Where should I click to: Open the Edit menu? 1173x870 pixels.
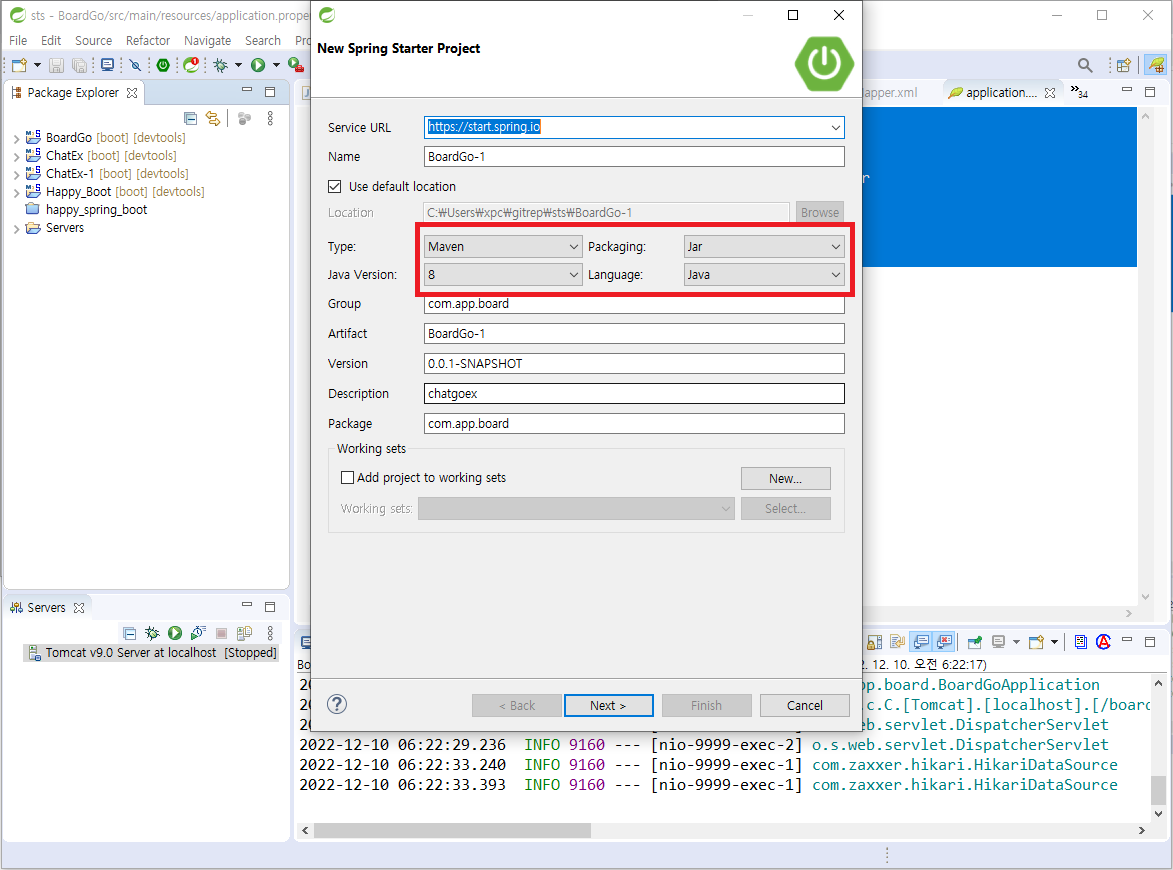tap(51, 40)
